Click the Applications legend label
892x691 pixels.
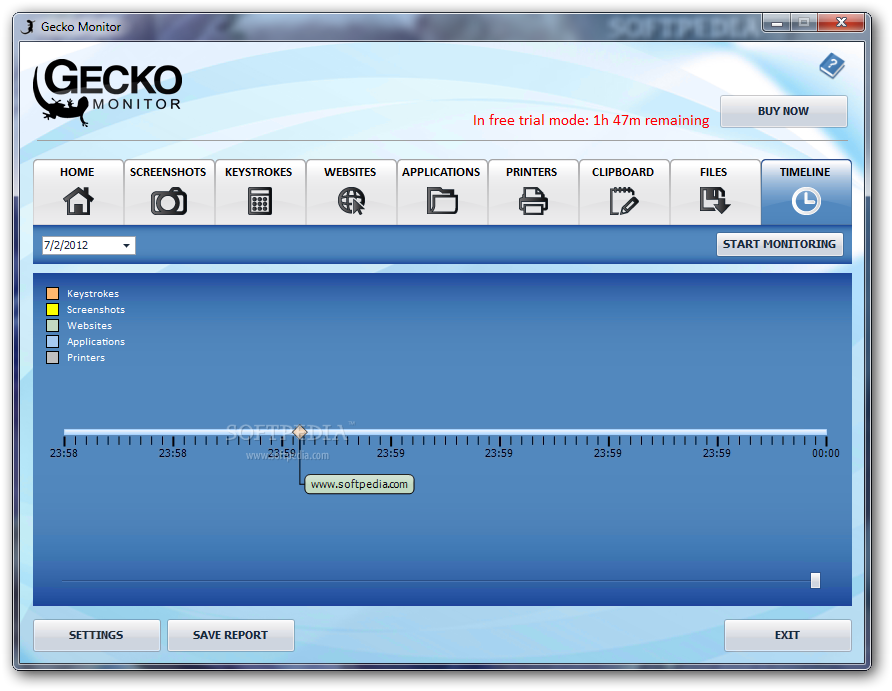pos(96,341)
